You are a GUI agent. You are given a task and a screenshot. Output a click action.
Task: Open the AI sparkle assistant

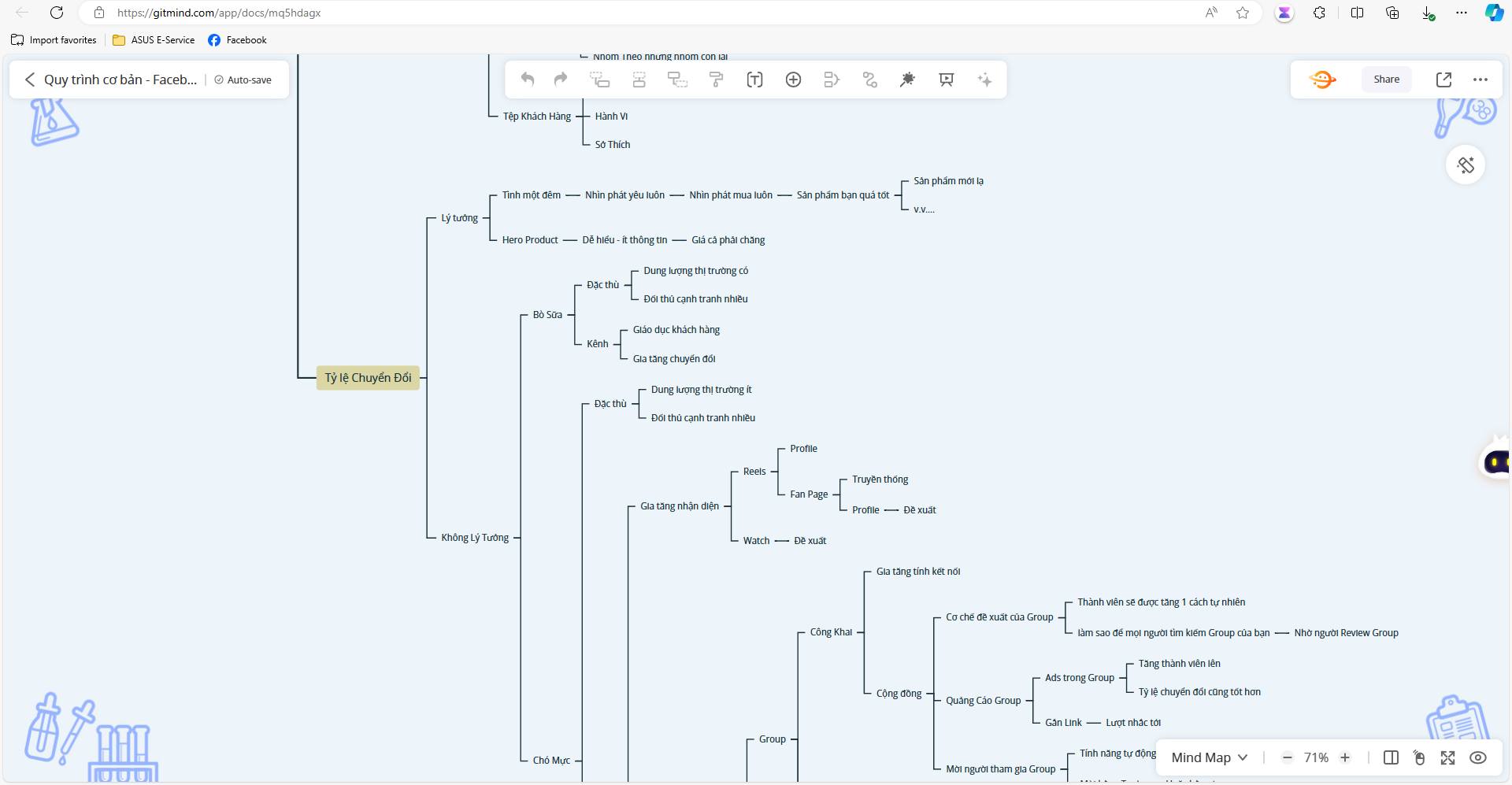coord(984,80)
